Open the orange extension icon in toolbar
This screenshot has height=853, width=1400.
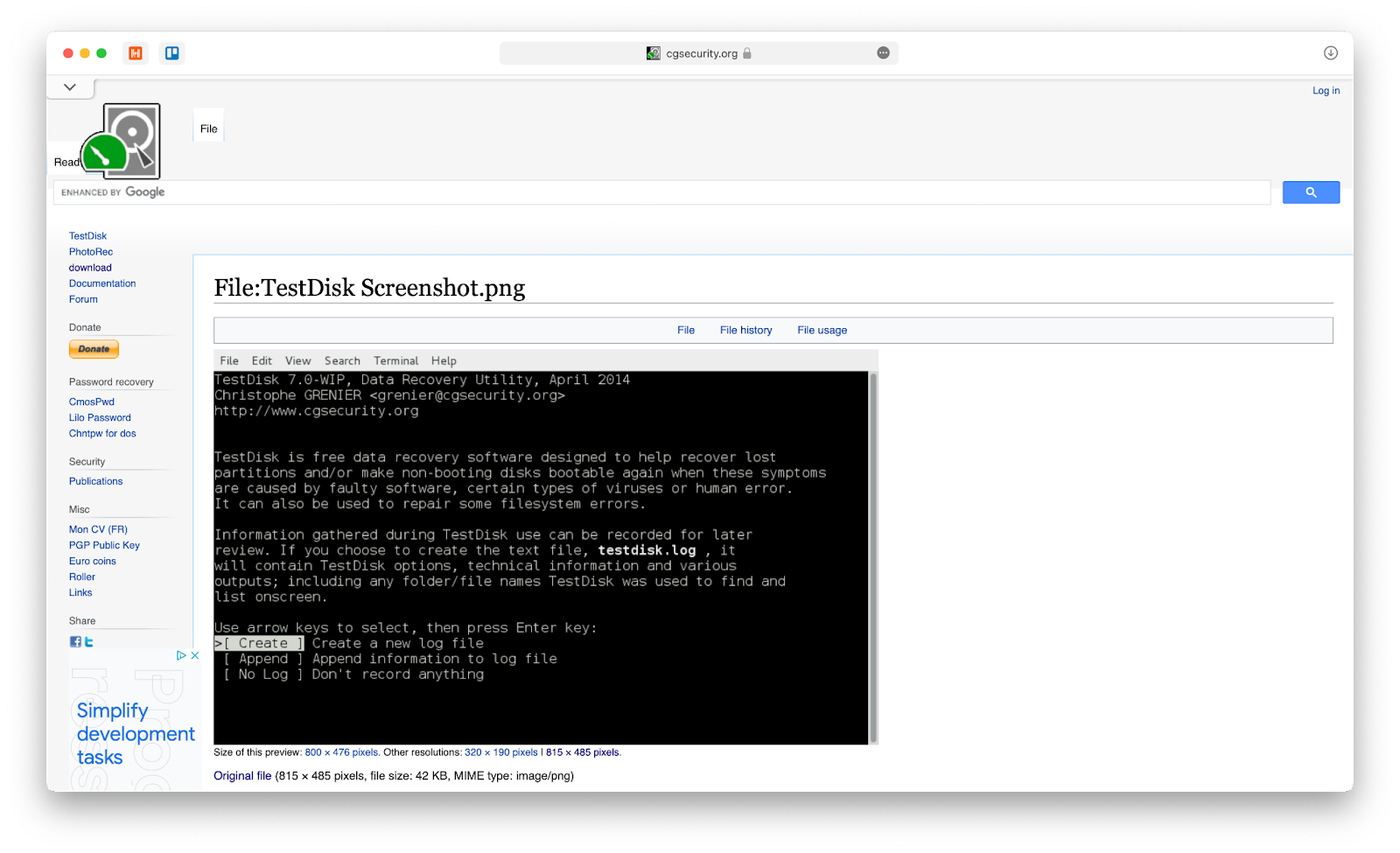pyautogui.click(x=136, y=53)
